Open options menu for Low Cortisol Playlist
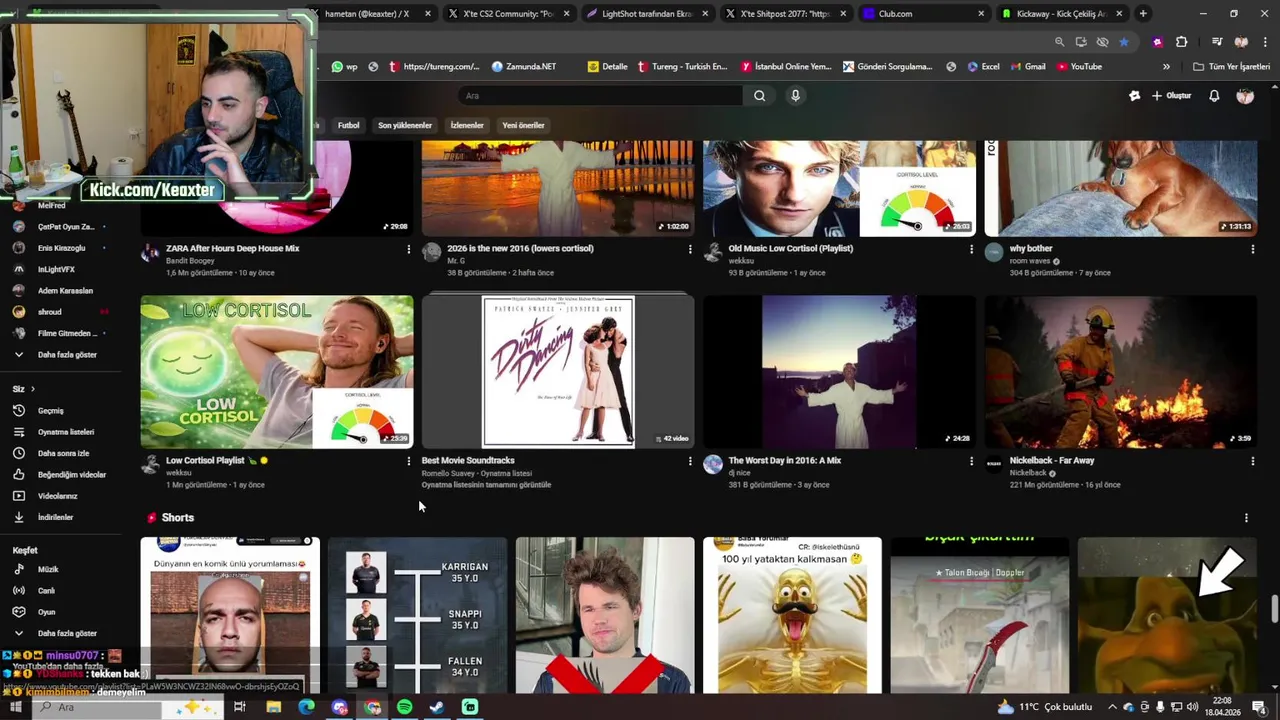 408,461
